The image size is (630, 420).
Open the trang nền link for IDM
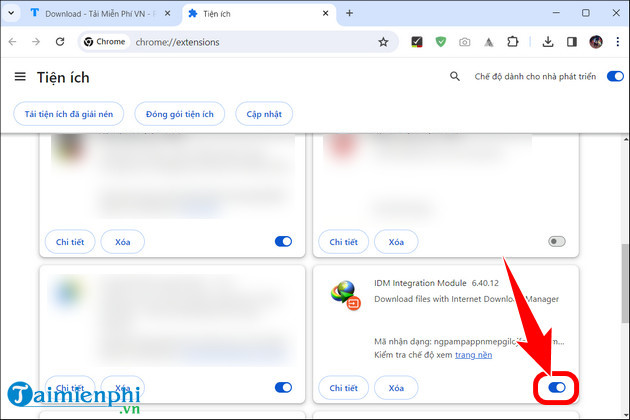(x=475, y=355)
